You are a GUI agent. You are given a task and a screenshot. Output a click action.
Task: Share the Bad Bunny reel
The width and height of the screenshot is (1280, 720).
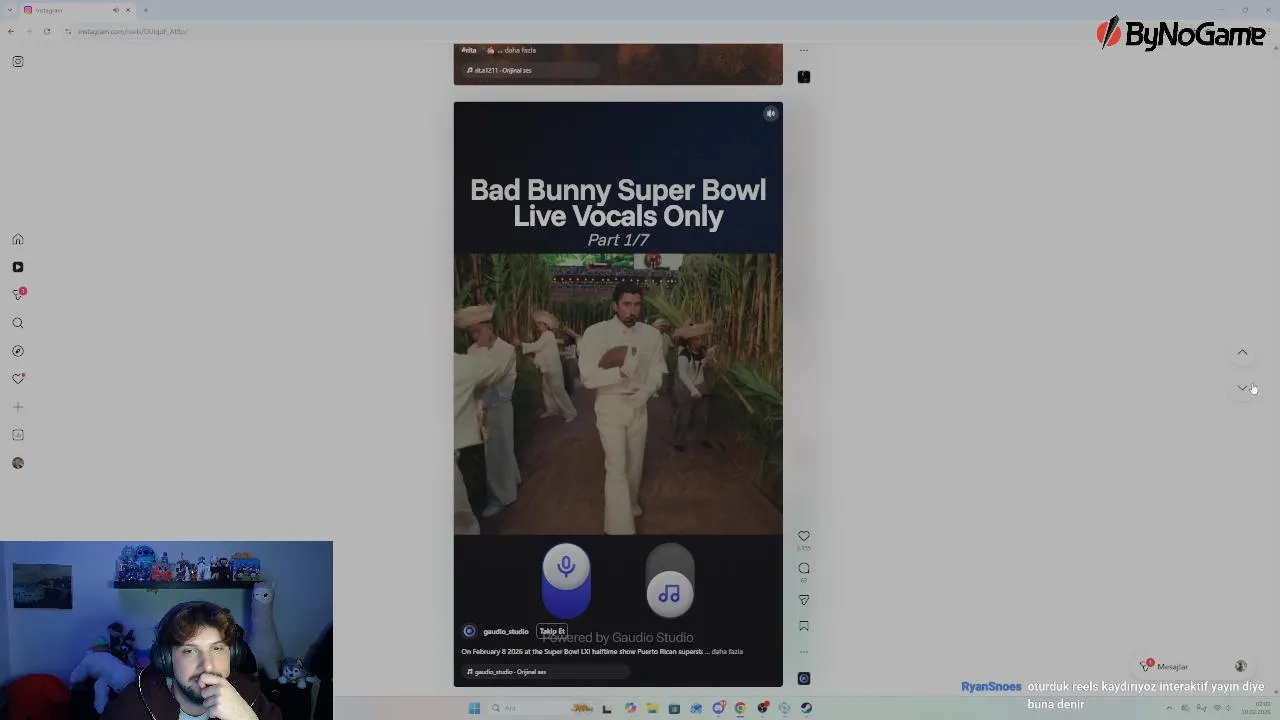(804, 600)
